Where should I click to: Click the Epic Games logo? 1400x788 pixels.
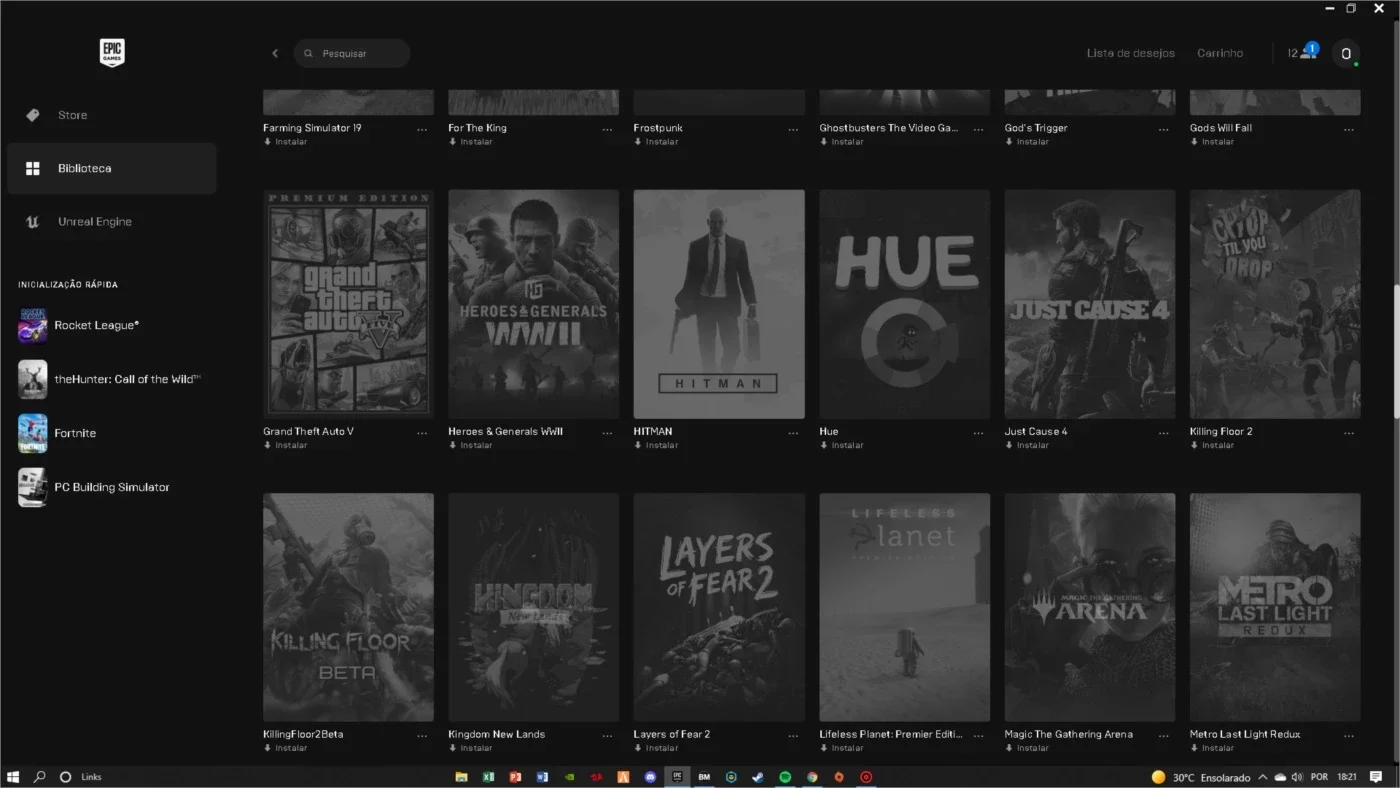112,53
